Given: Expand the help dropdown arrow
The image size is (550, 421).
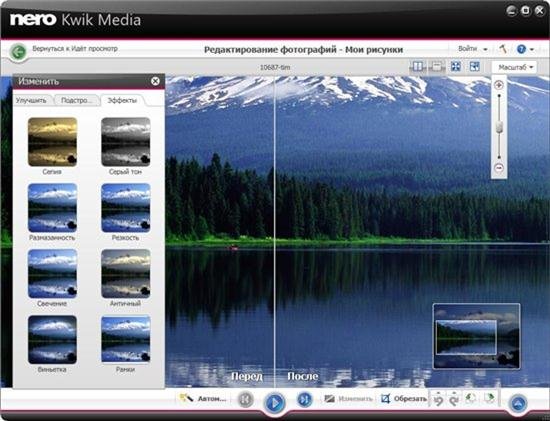Looking at the screenshot, I should 532,49.
